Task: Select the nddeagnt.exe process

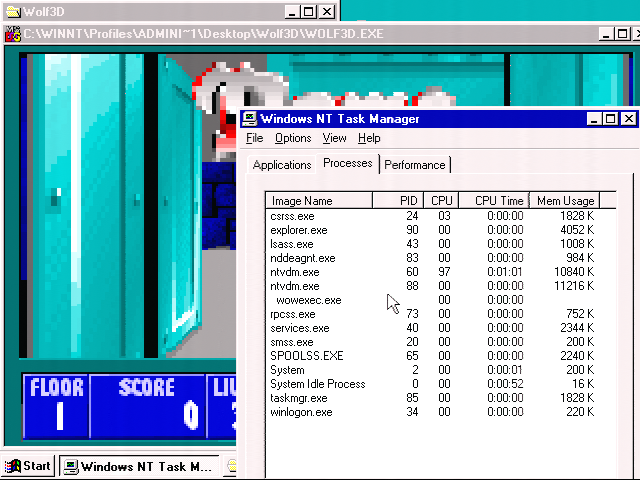Action: [x=433, y=258]
